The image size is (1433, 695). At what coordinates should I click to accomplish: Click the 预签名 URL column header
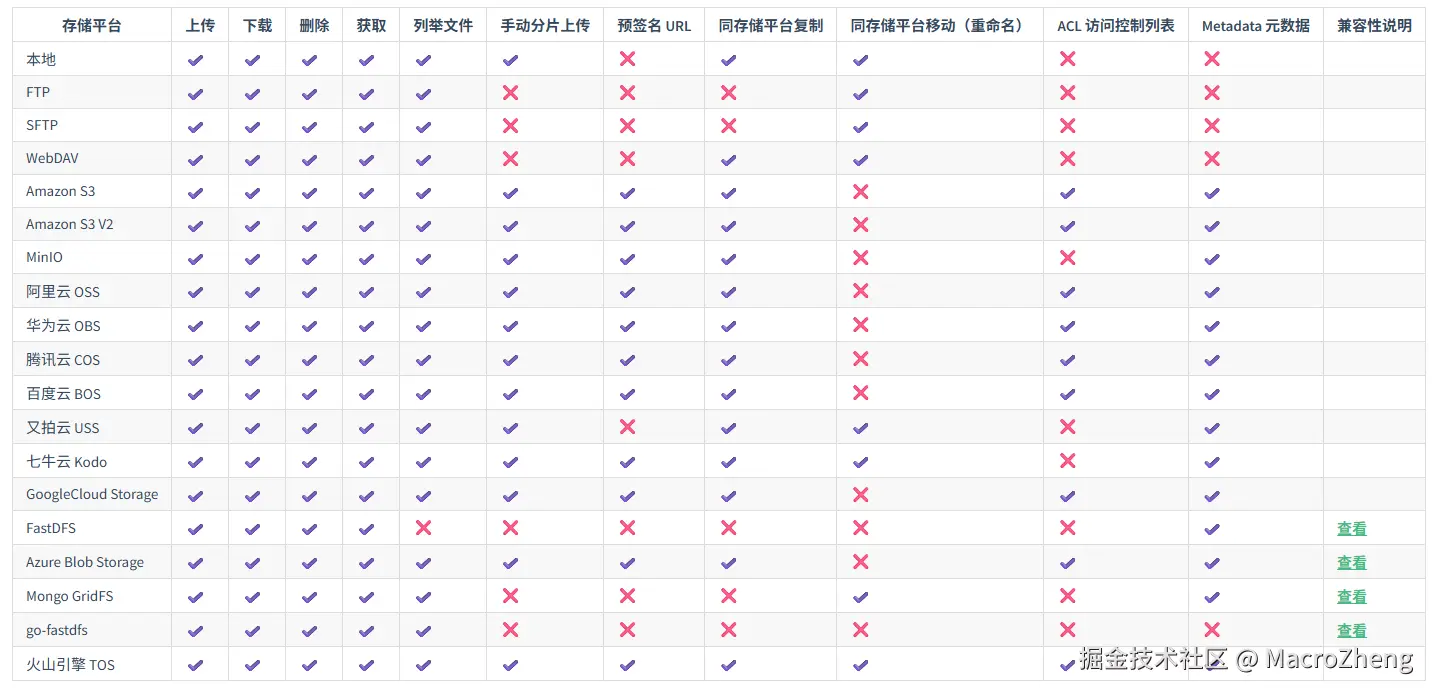[654, 25]
